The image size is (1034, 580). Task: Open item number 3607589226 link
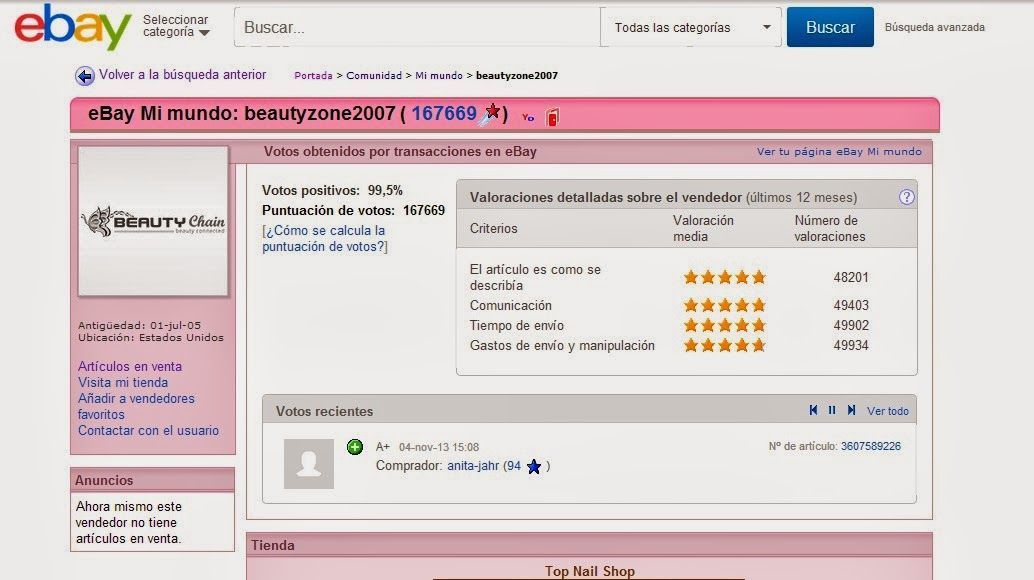coord(870,446)
